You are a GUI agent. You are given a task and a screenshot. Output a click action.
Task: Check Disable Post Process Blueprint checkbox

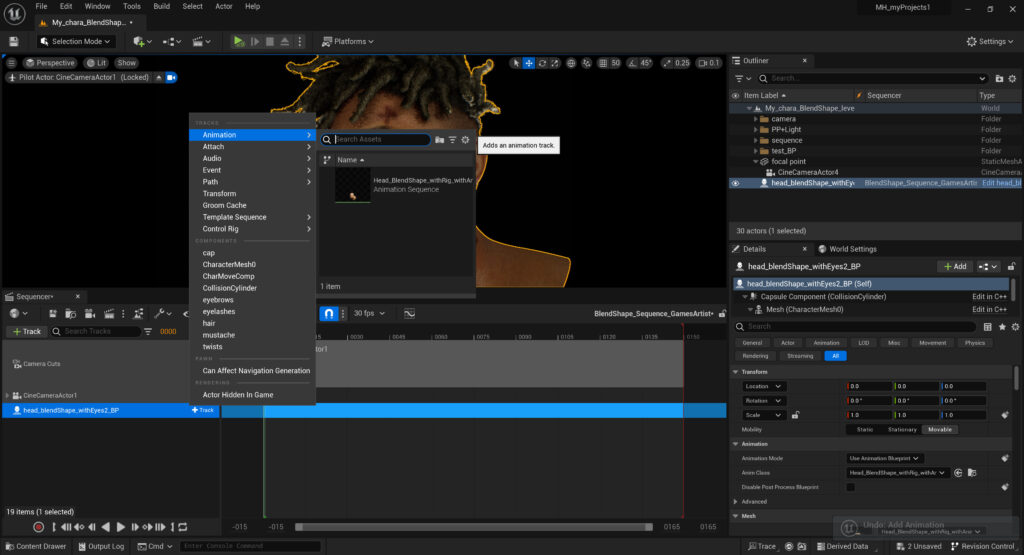pyautogui.click(x=851, y=487)
